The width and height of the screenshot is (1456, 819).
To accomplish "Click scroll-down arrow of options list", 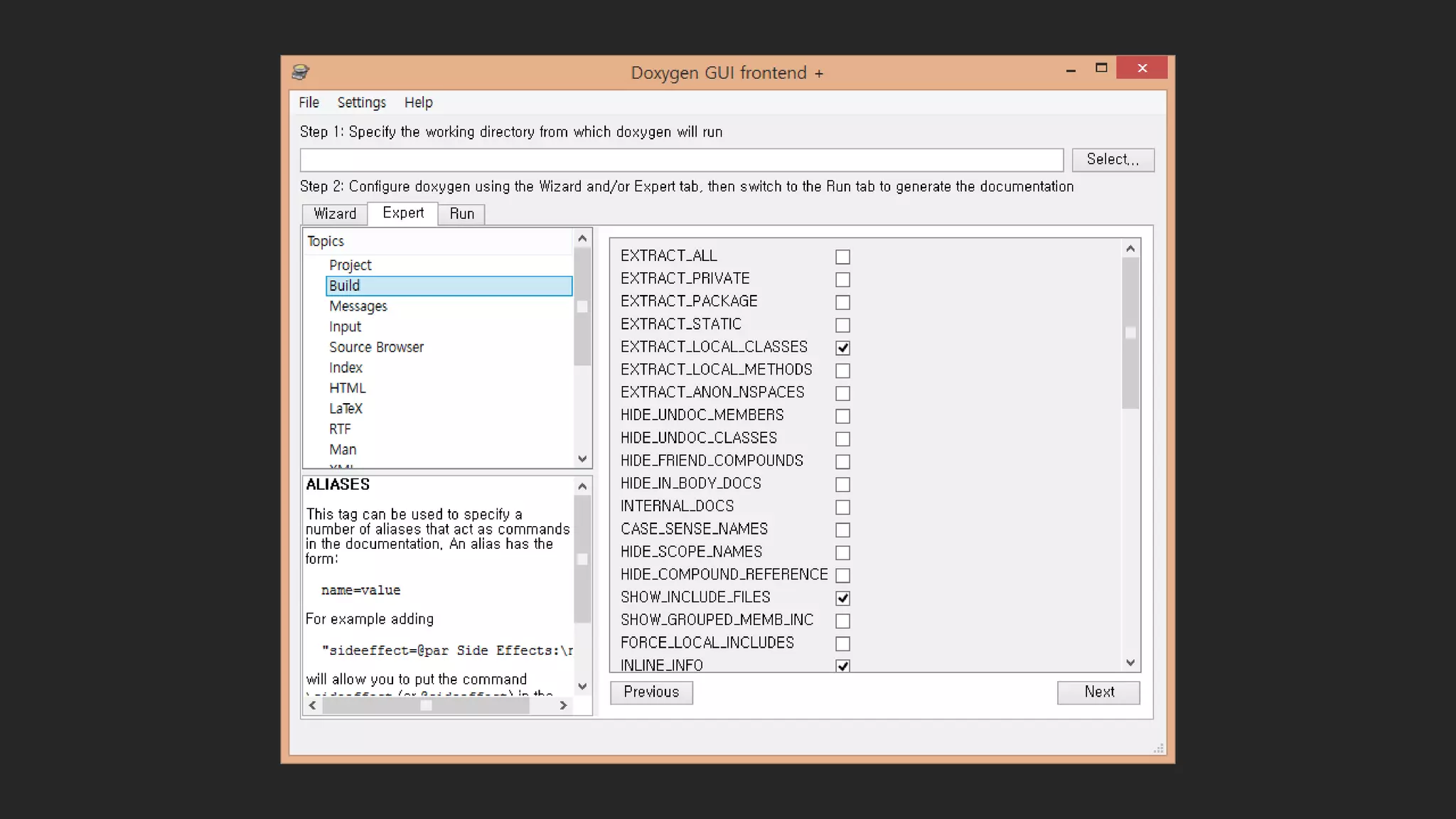I will click(1130, 663).
